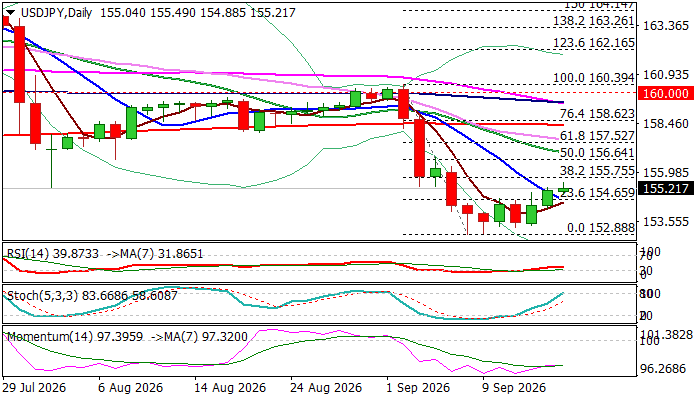The height and width of the screenshot is (400, 700).
Task: Click the RSI(14) indicator label
Action: [27, 254]
